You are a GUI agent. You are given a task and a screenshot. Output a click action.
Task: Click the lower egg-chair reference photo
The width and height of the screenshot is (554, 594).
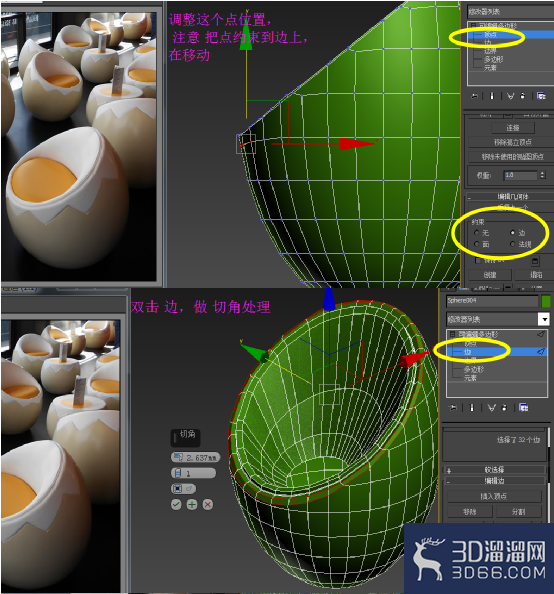61,456
